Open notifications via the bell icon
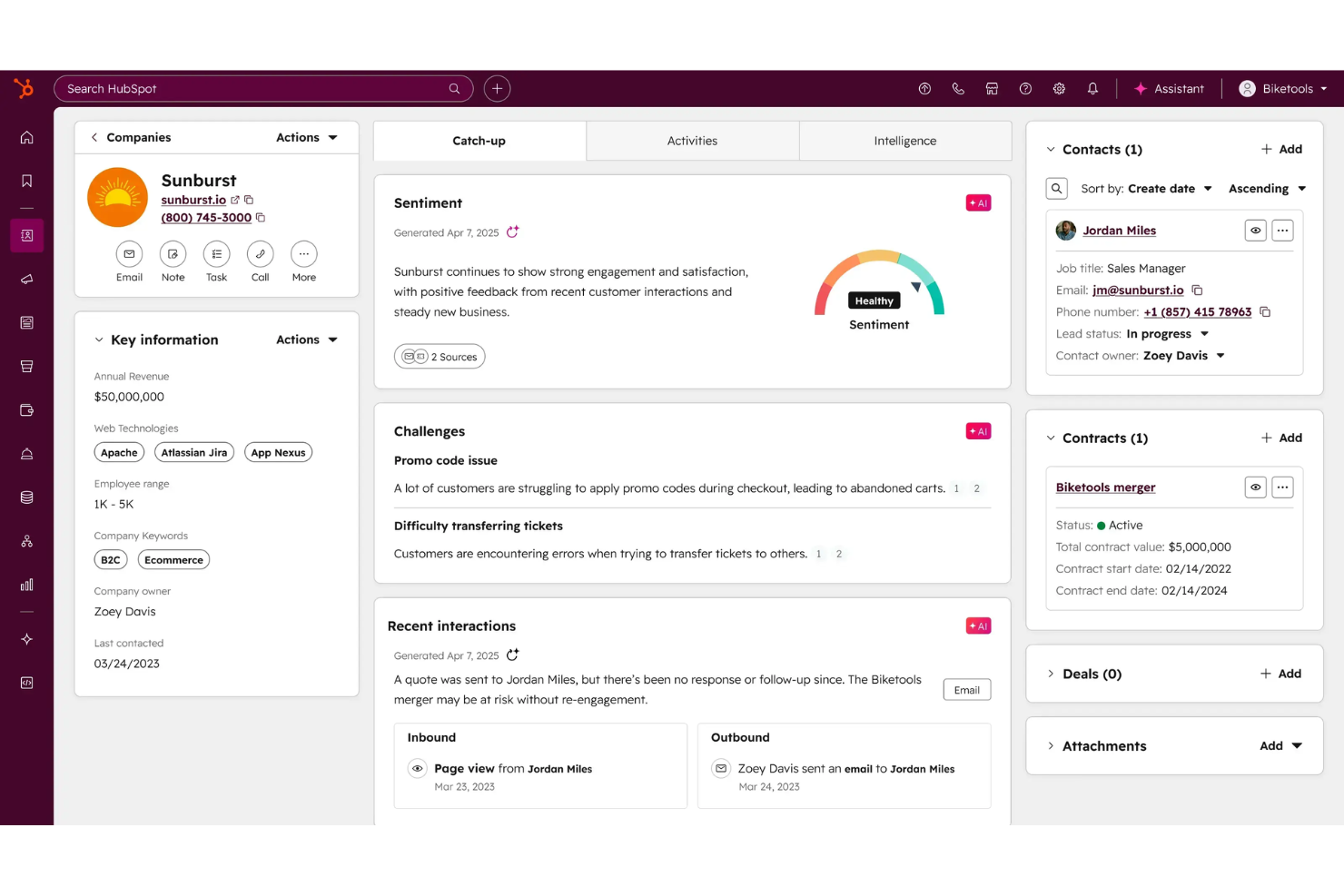 coord(1092,88)
